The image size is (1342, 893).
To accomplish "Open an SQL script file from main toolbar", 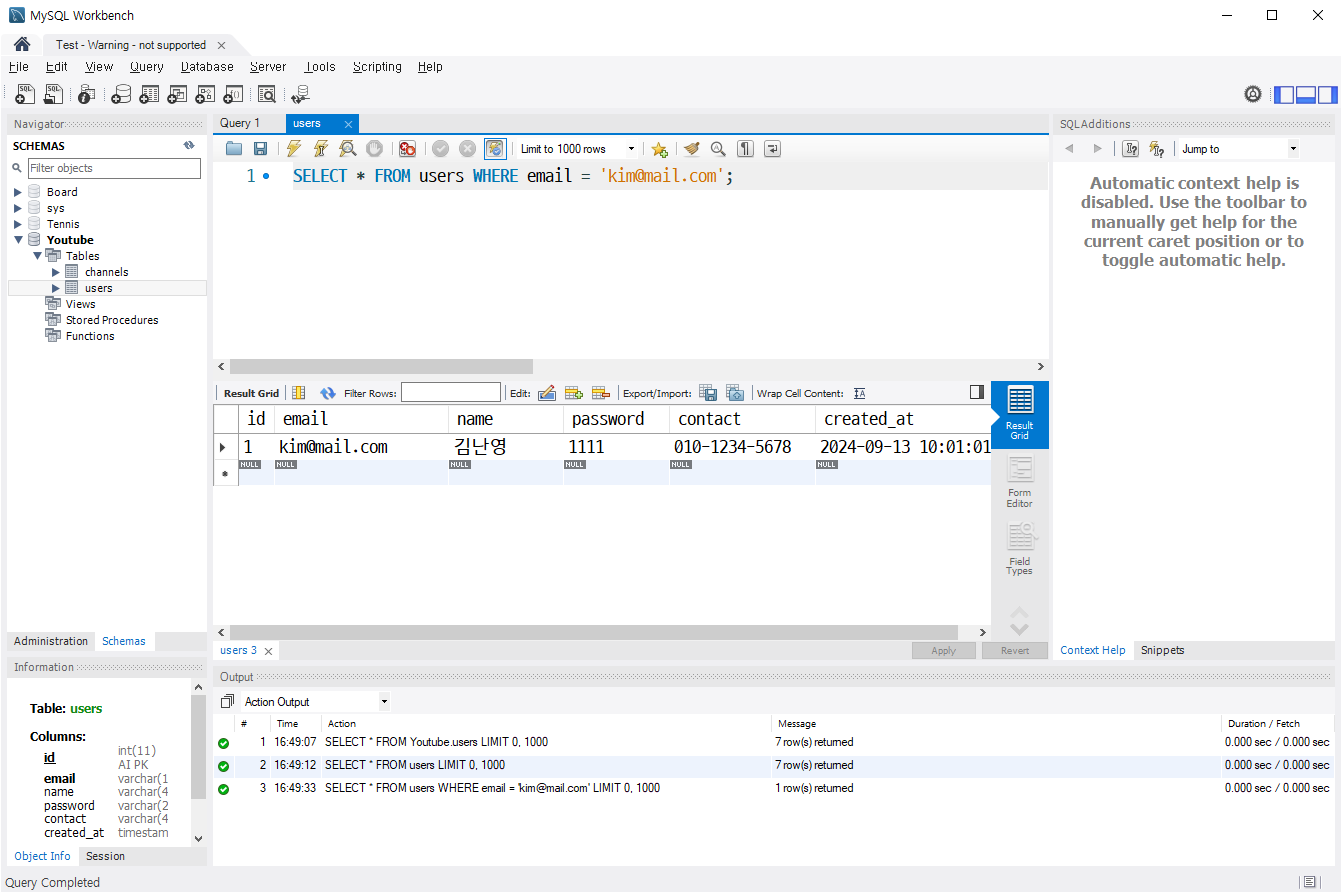I will coord(54,94).
